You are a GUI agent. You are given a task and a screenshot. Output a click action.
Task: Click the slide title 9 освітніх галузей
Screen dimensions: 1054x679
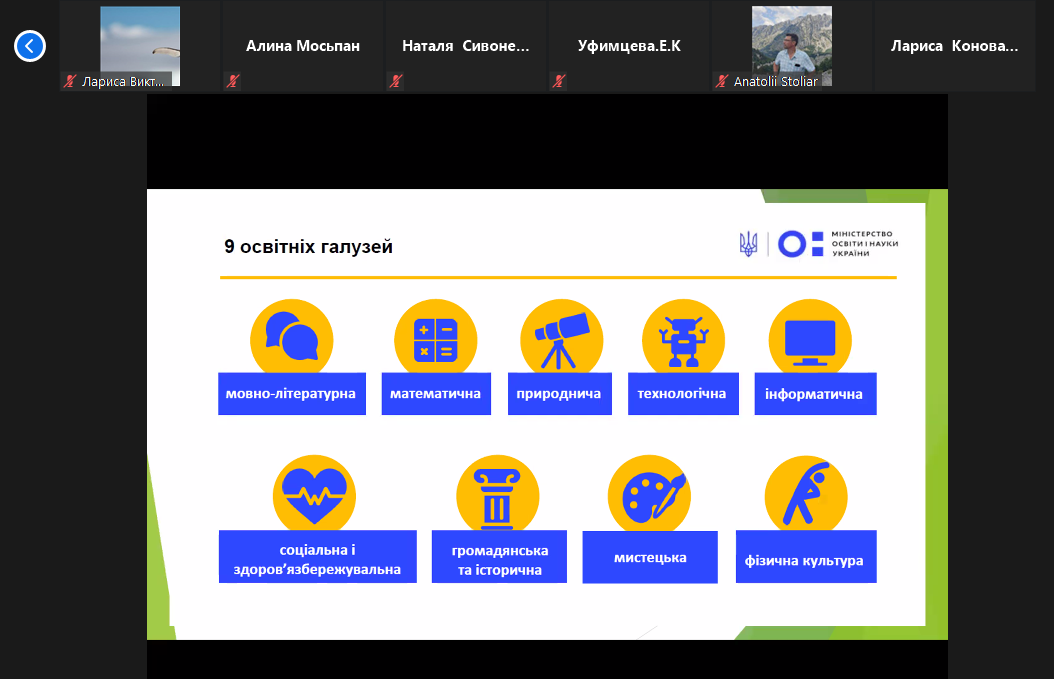309,247
